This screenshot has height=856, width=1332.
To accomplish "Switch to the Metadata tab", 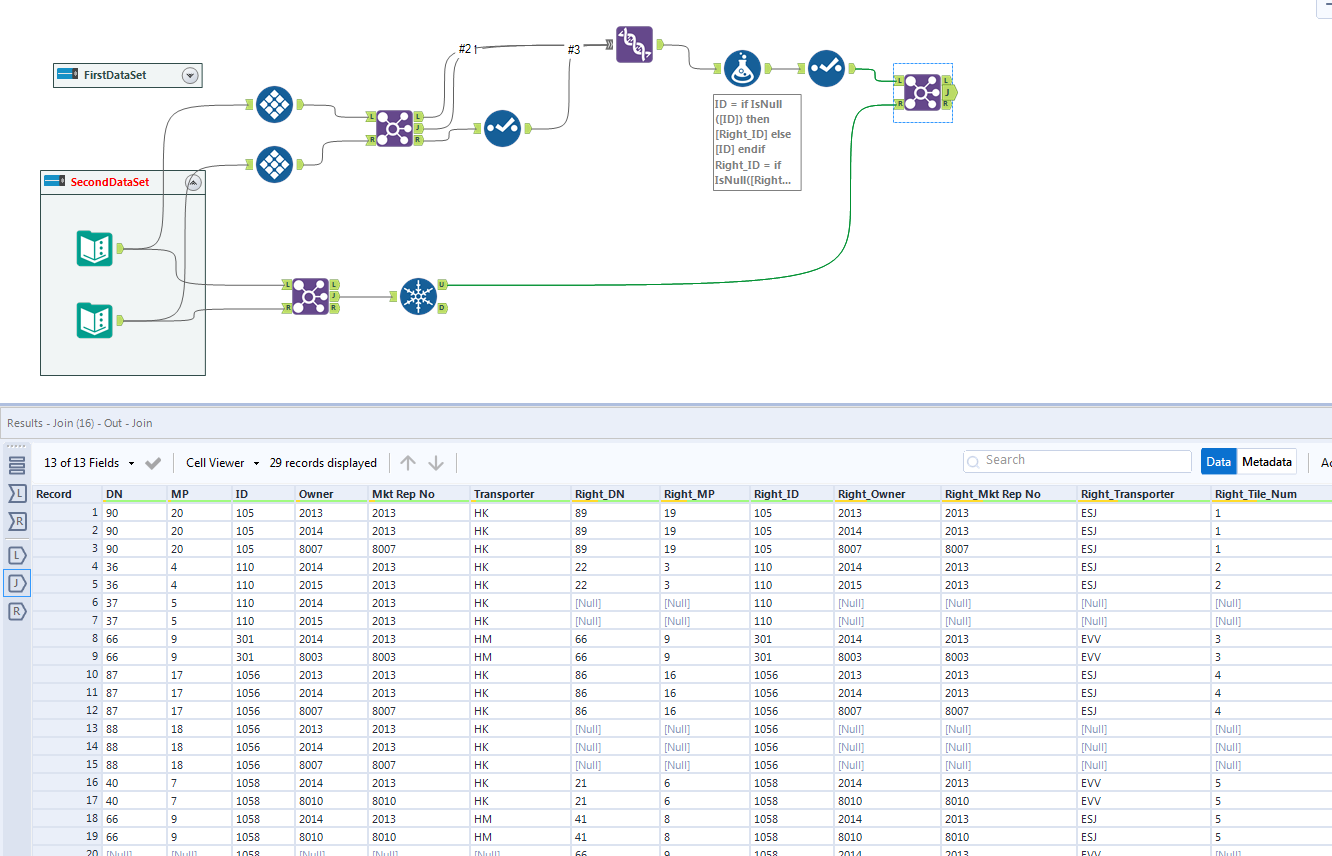I will (x=1266, y=461).
